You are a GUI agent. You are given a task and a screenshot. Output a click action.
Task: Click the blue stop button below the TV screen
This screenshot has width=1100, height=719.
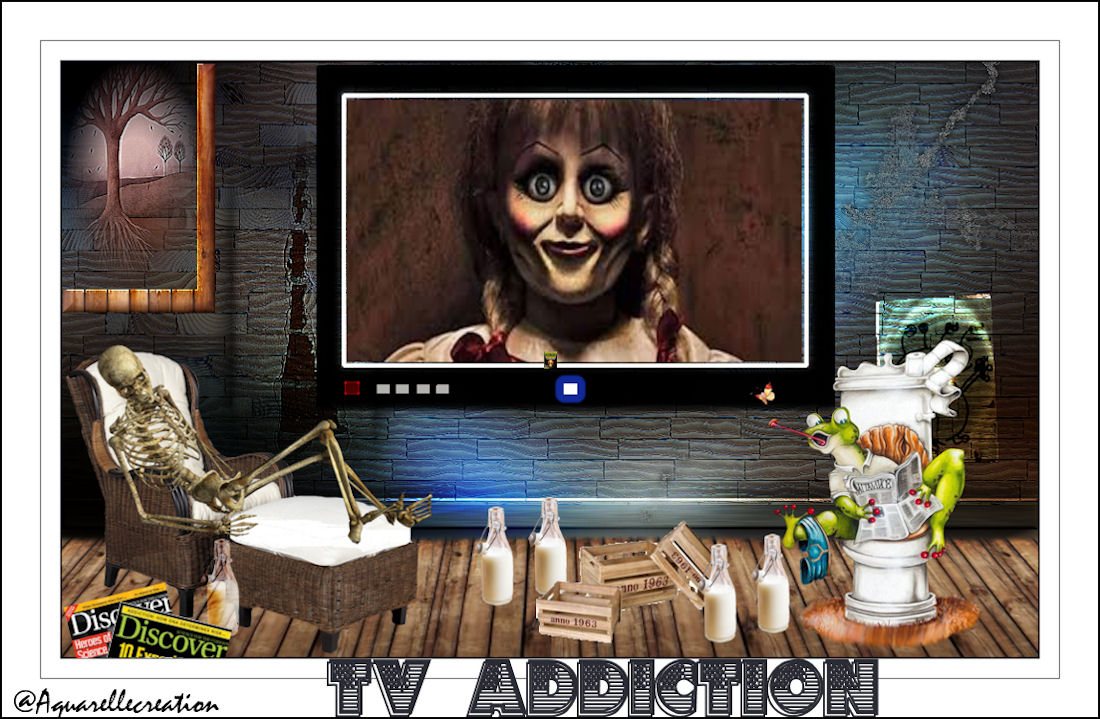[570, 389]
